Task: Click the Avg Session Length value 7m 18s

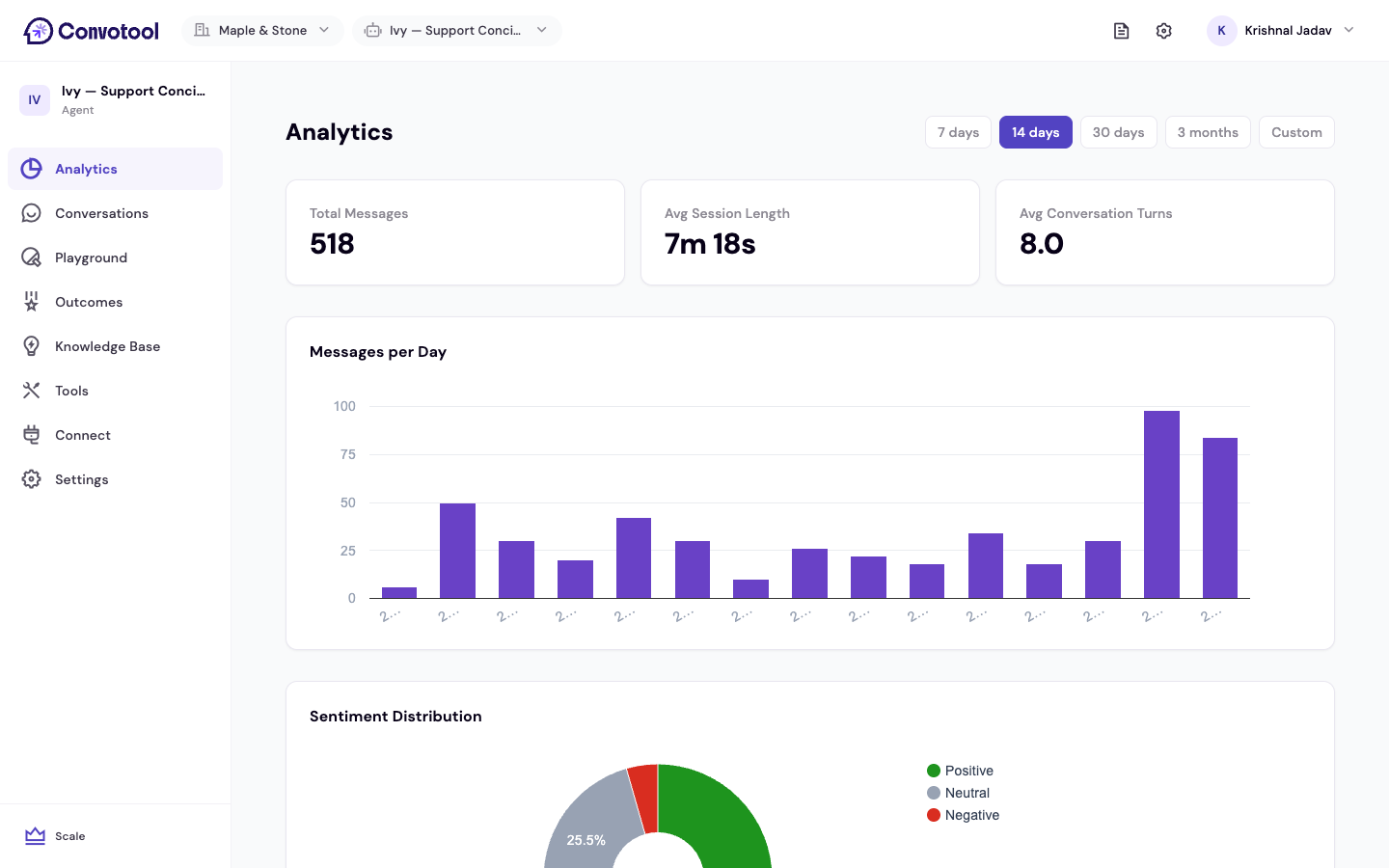Action: click(710, 244)
